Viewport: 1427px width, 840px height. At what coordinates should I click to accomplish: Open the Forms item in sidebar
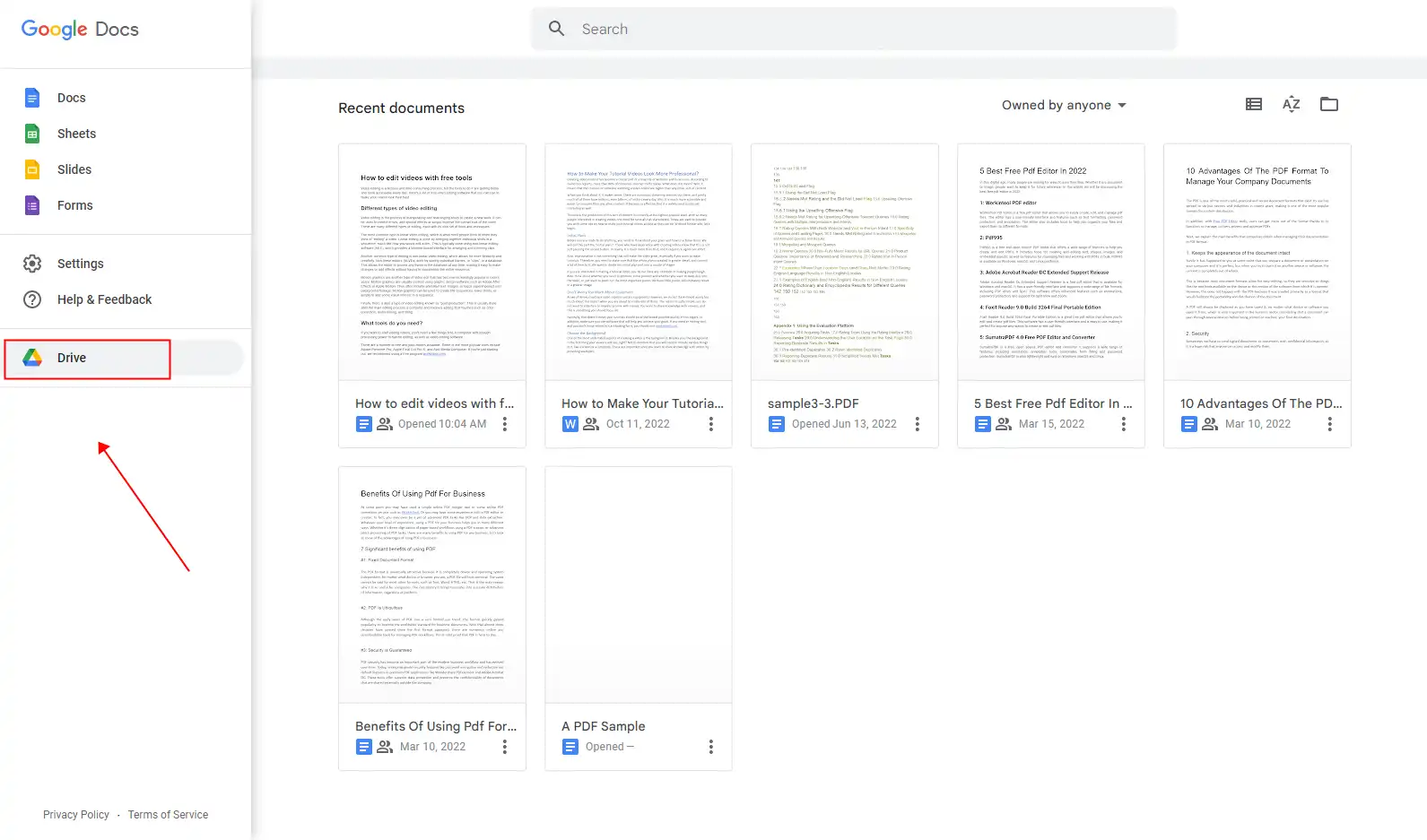(122, 205)
